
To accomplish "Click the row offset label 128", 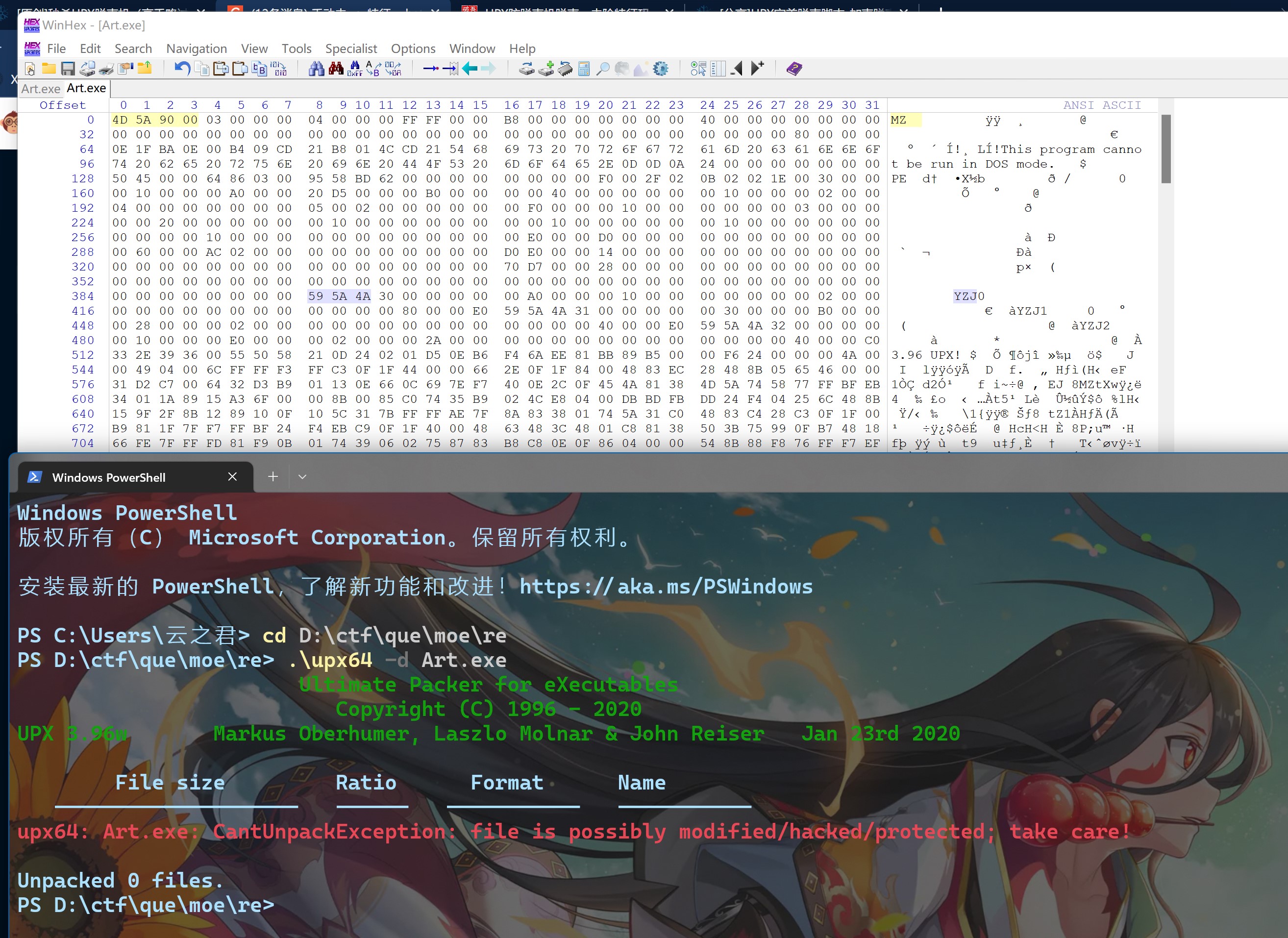I will pyautogui.click(x=83, y=179).
